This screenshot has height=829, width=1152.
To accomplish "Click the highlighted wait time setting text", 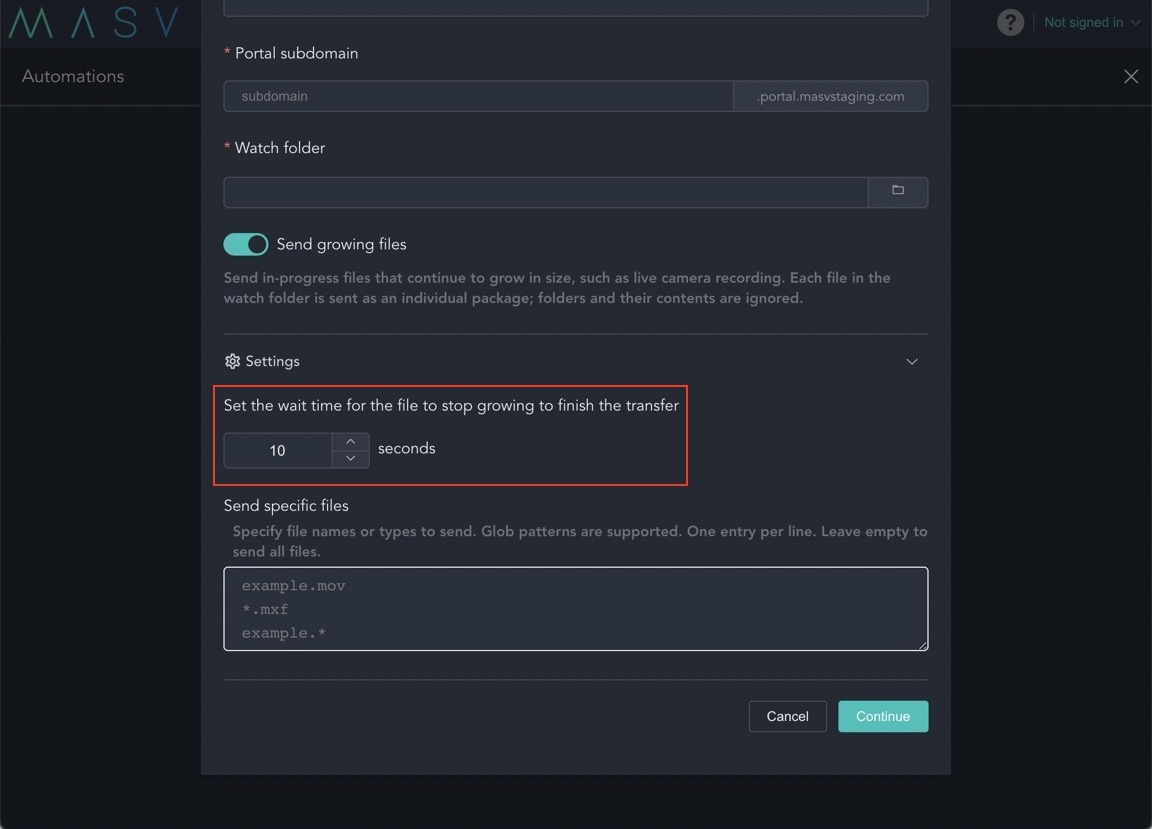I will tap(451, 405).
